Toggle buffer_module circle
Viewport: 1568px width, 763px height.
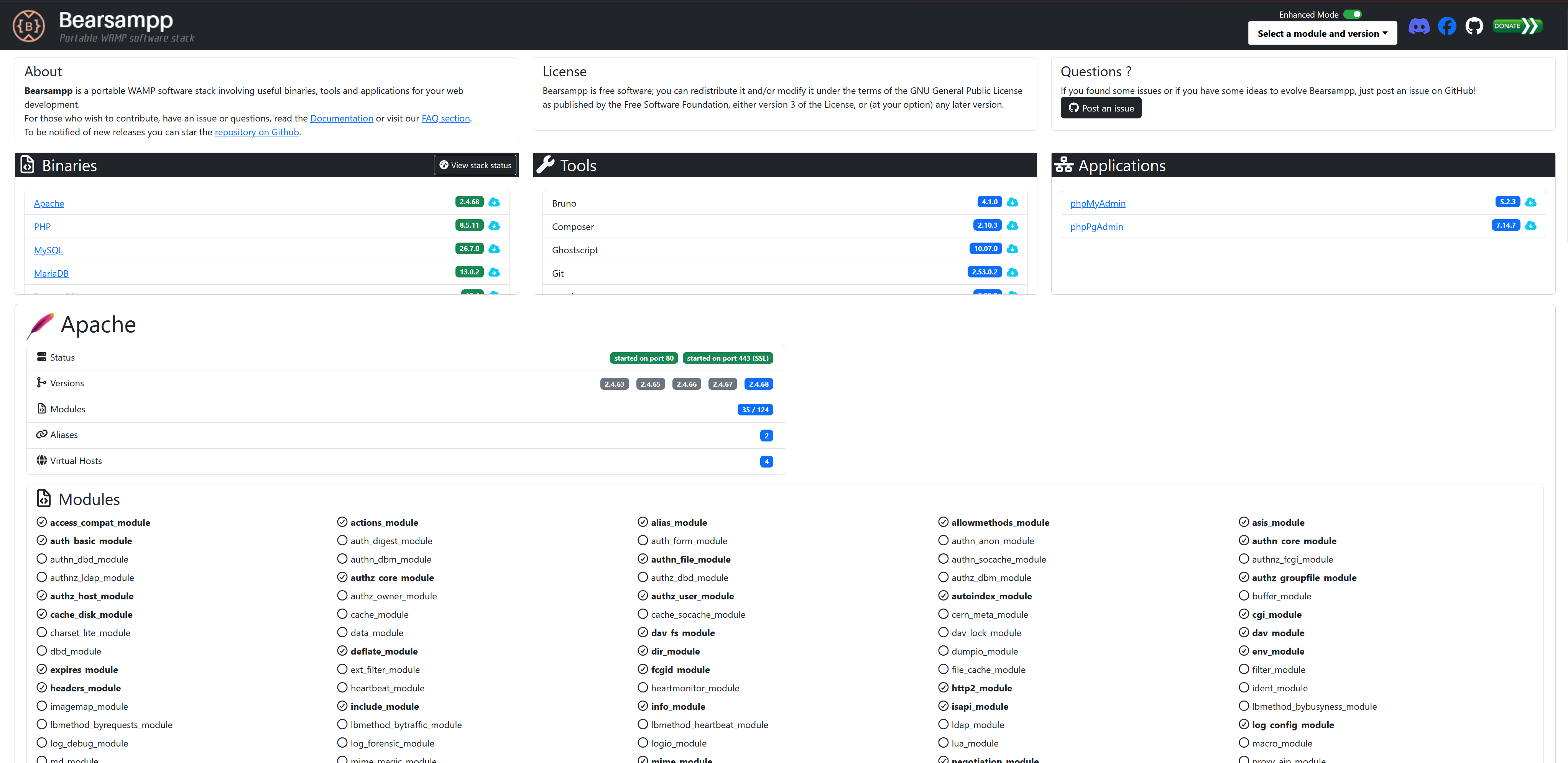coord(1244,596)
